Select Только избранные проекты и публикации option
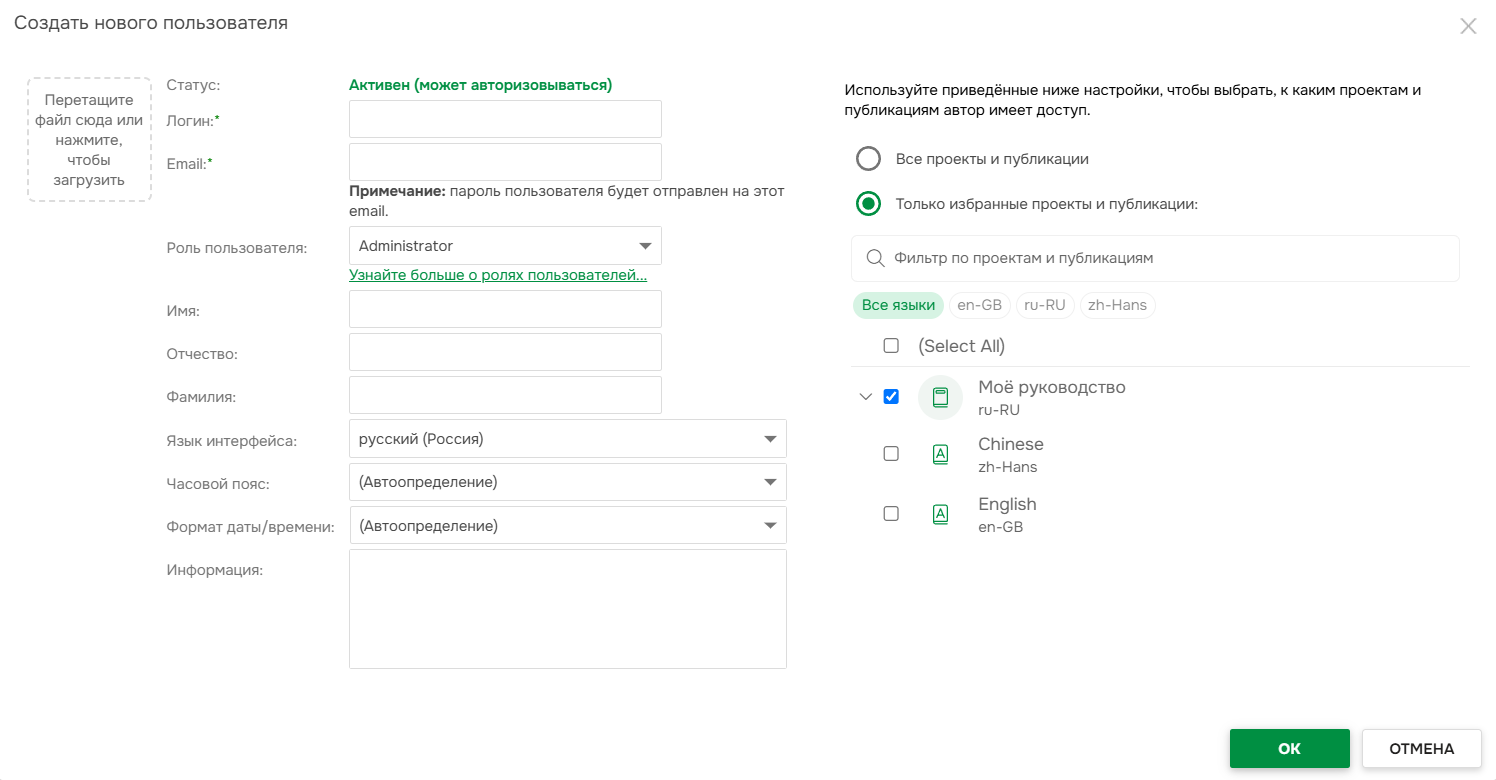This screenshot has width=1496, height=780. click(x=868, y=204)
